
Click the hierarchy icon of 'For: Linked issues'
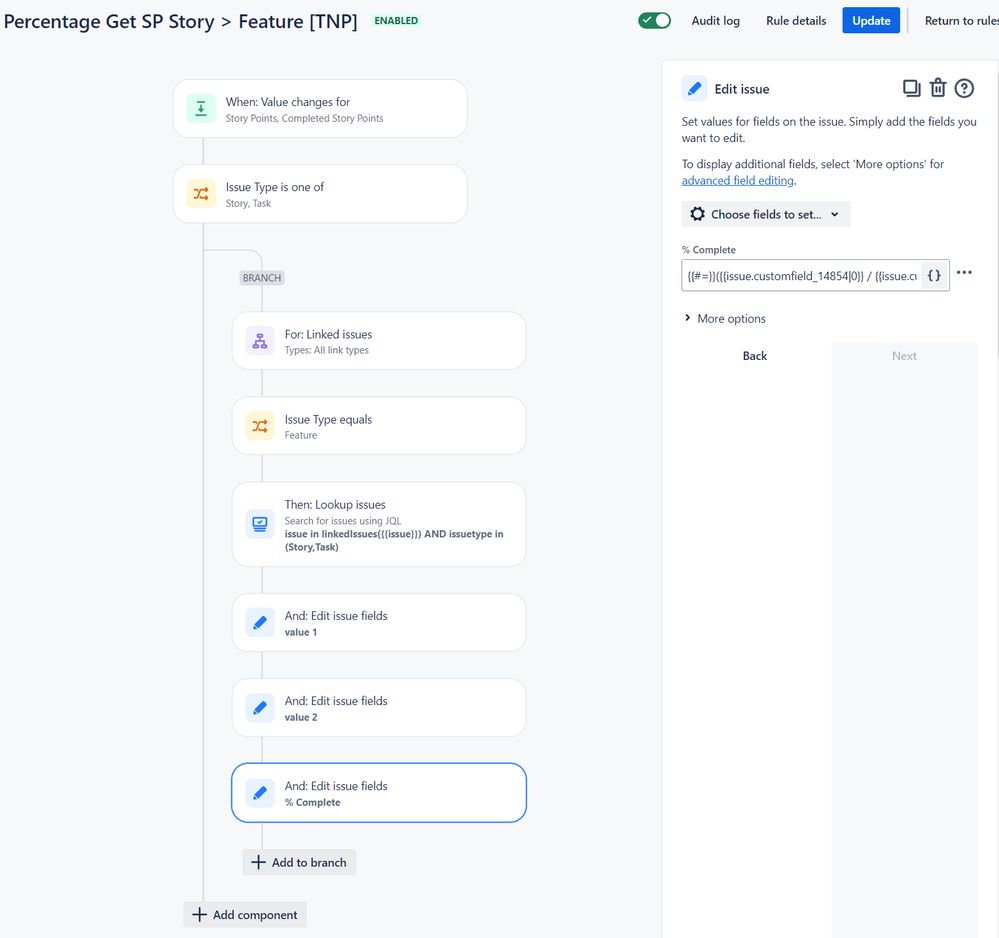coord(260,341)
